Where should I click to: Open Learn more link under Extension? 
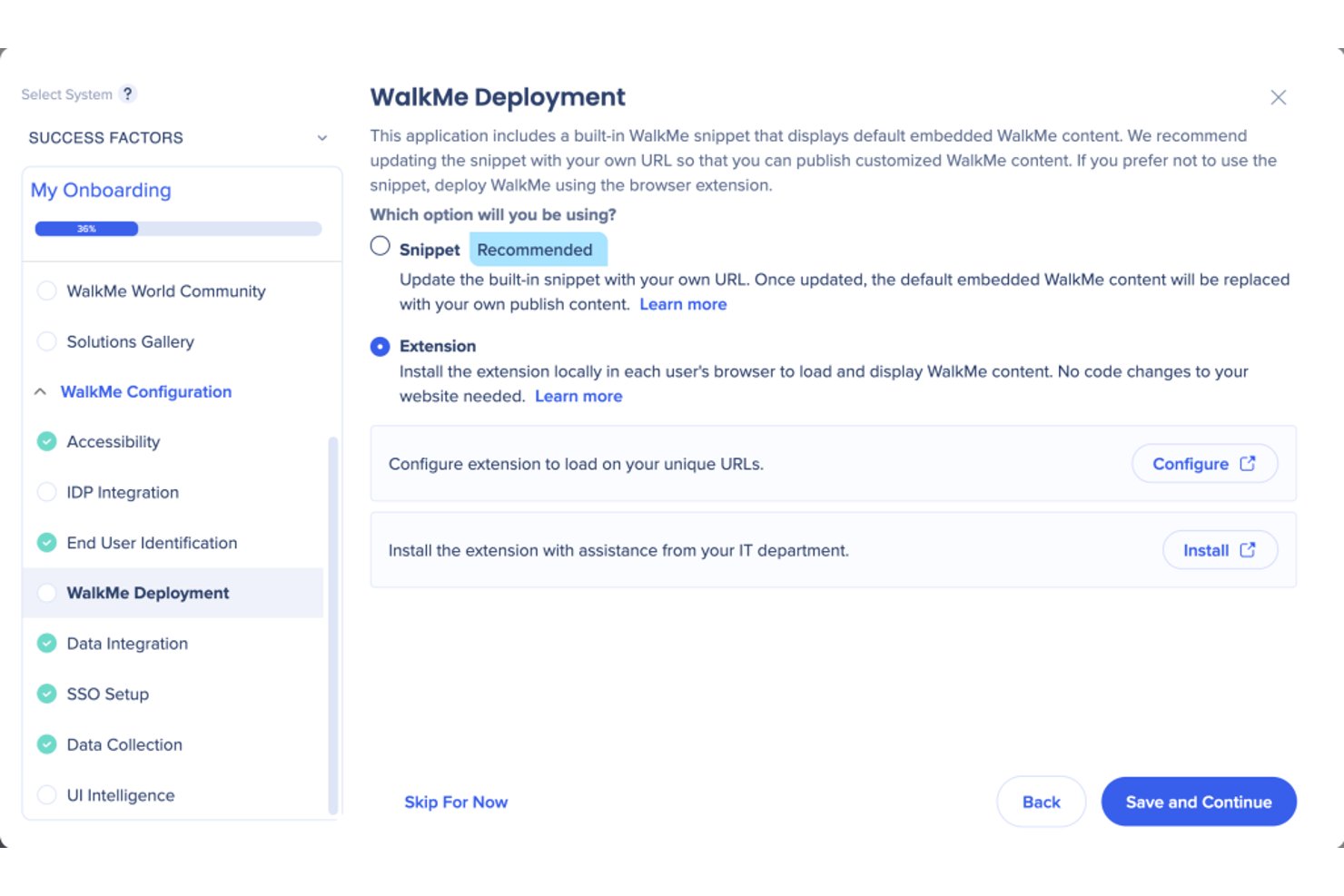tap(578, 396)
